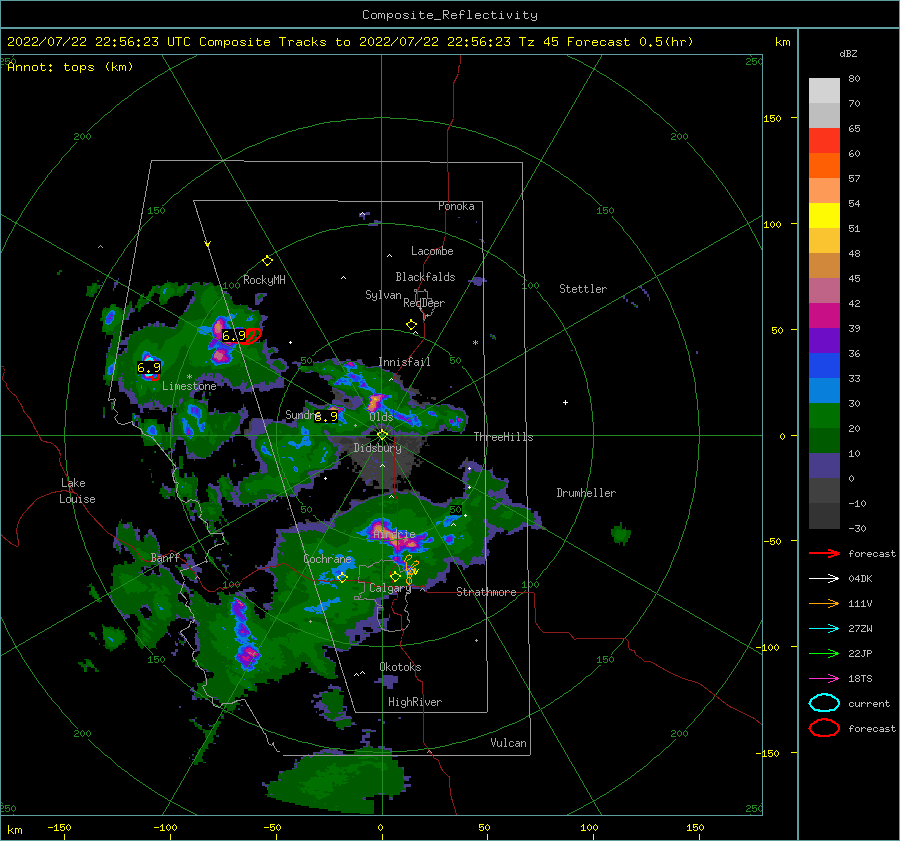The width and height of the screenshot is (900, 841).
Task: Click the dBZ legend heading
Action: (848, 54)
